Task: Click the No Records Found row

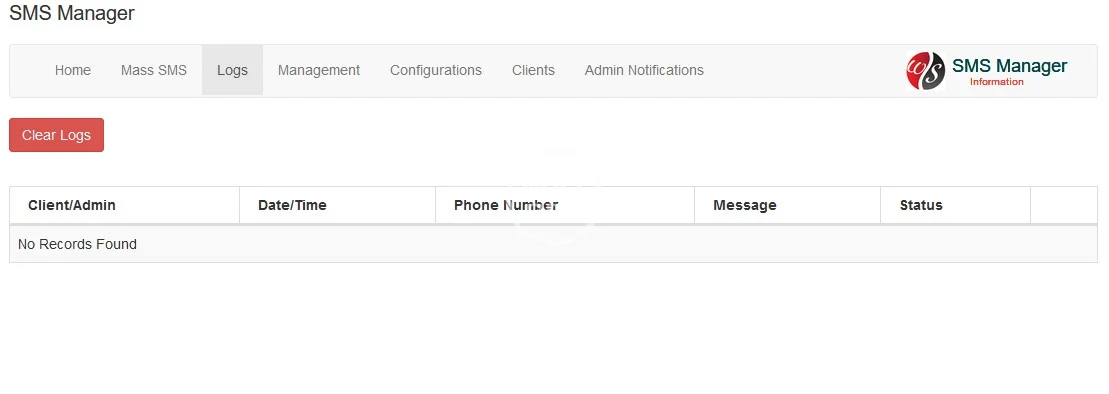Action: pos(553,244)
